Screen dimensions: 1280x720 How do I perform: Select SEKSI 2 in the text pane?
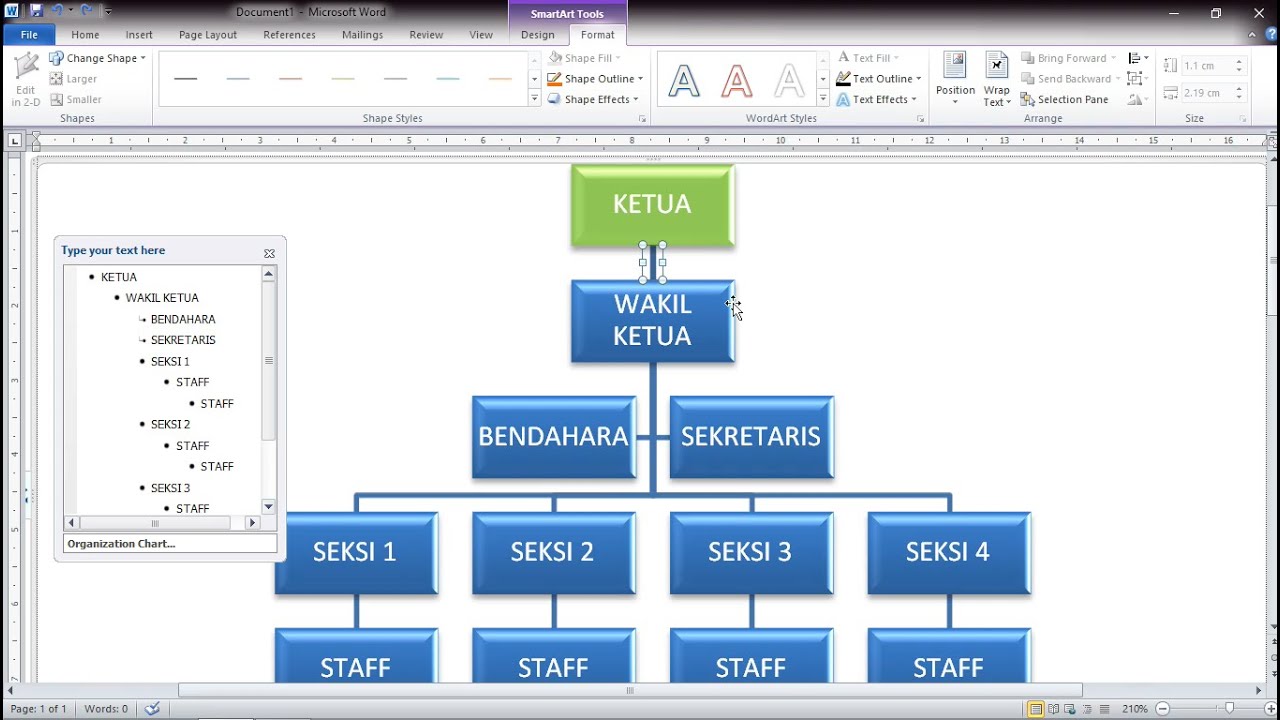170,424
